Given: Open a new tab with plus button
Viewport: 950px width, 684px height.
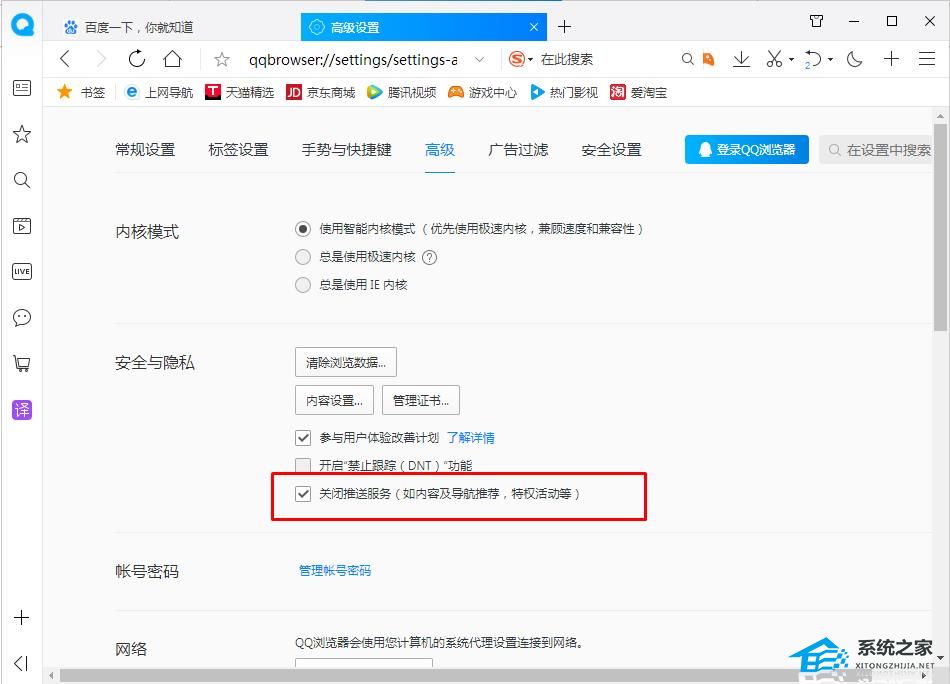Looking at the screenshot, I should [564, 27].
